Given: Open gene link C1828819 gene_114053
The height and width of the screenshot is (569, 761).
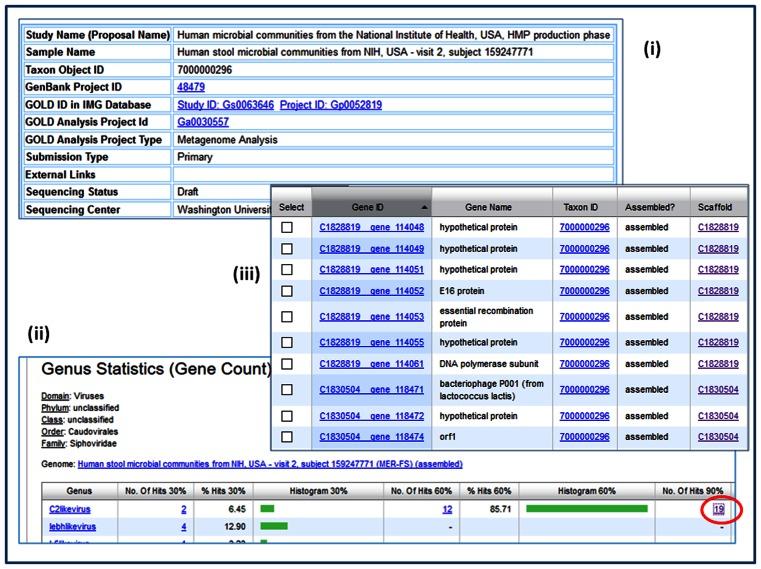Looking at the screenshot, I should 371,317.
